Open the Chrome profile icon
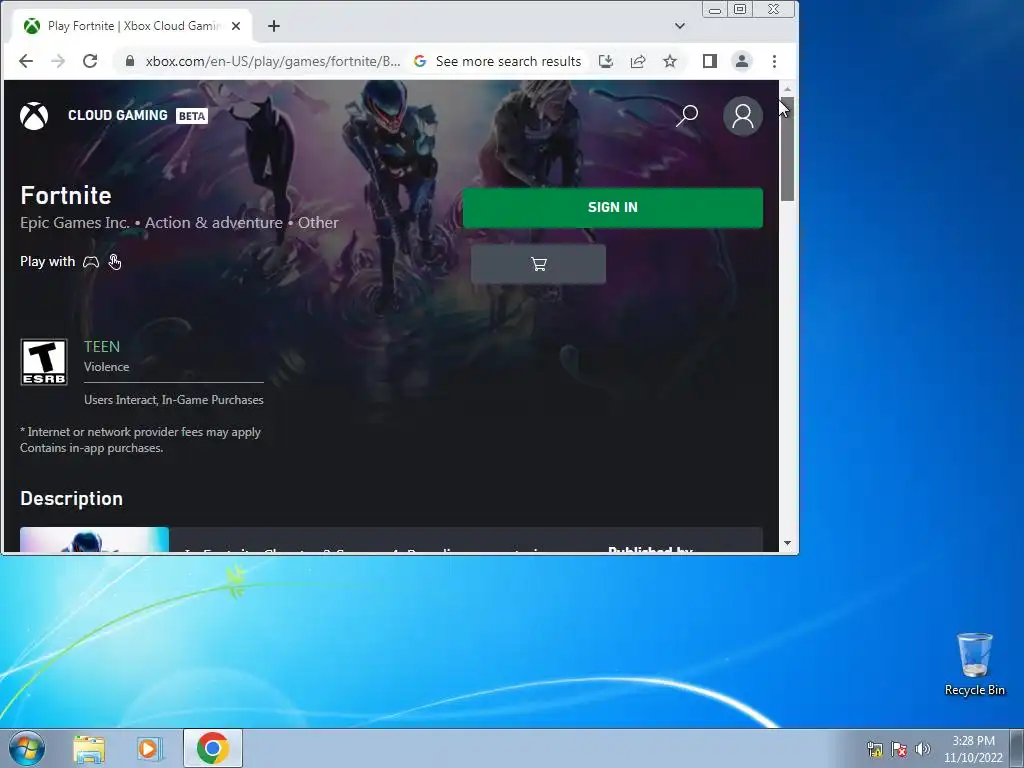The width and height of the screenshot is (1024, 768). [742, 61]
